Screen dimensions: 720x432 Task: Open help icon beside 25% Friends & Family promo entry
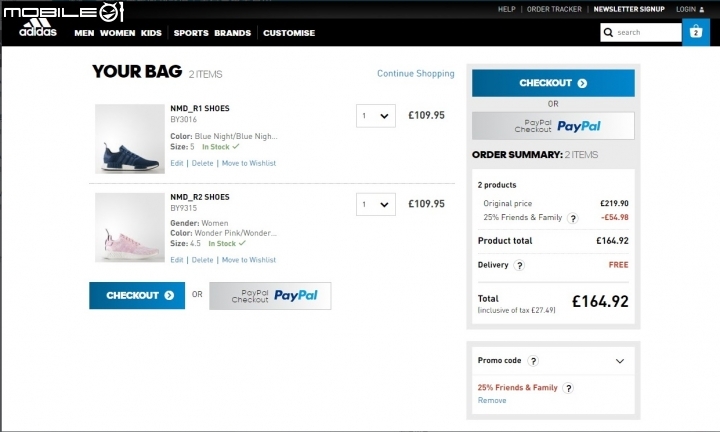click(x=568, y=388)
